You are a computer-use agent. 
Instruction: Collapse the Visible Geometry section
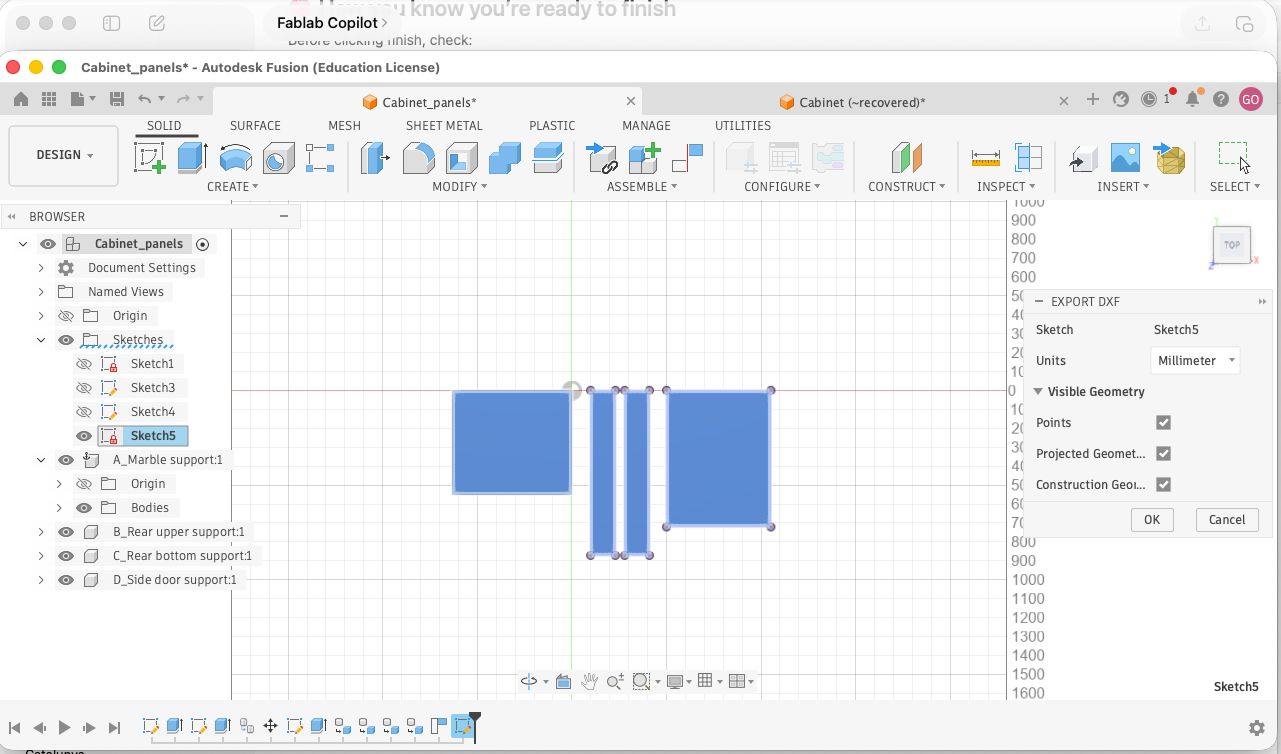(1038, 392)
